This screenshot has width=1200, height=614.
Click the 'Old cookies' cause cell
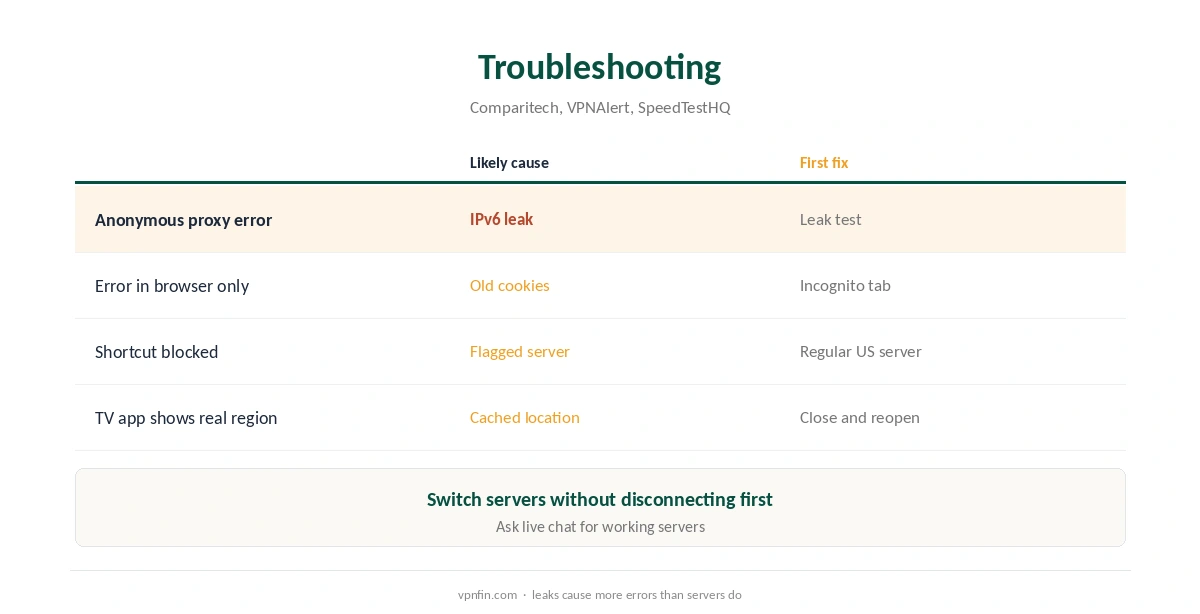(510, 285)
